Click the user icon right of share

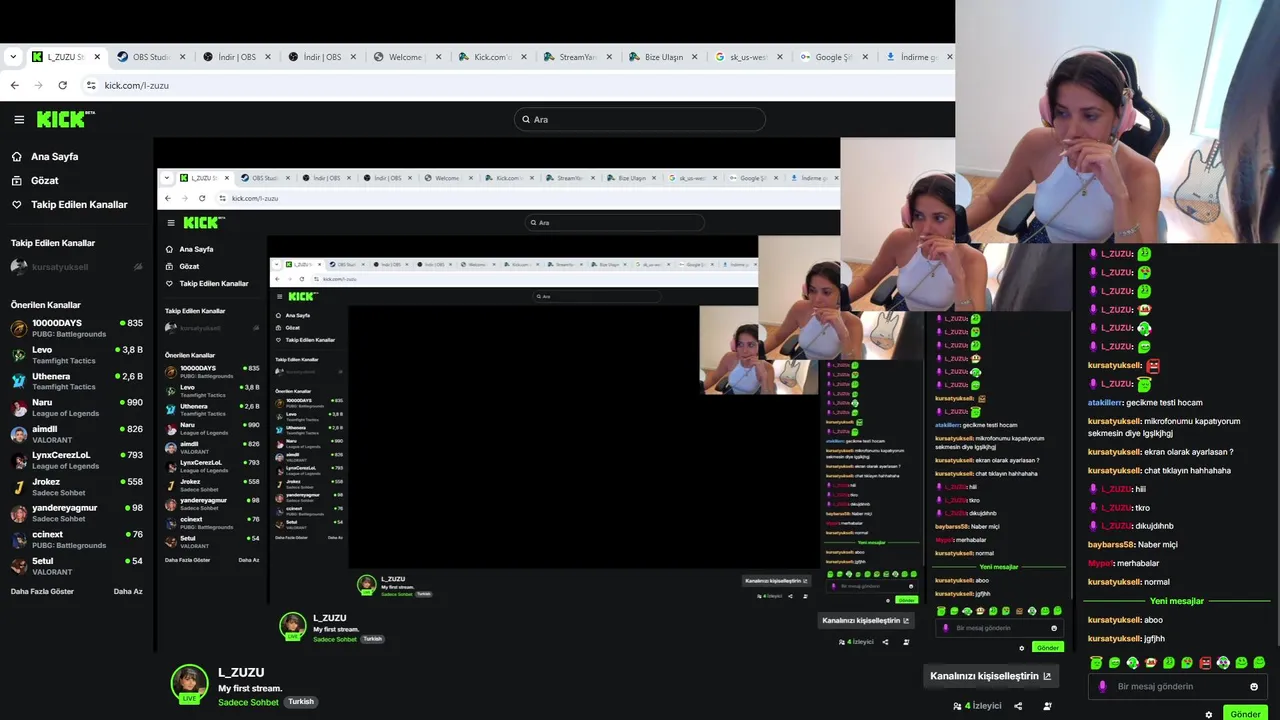pyautogui.click(x=1047, y=706)
